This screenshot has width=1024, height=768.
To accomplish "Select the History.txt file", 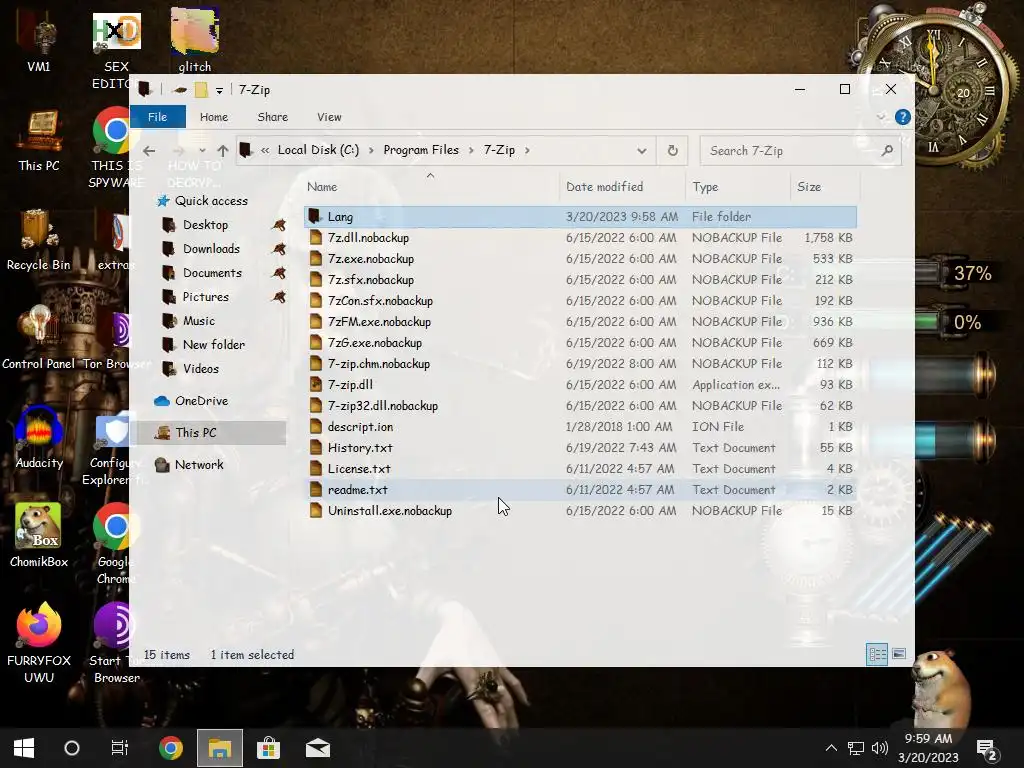I will 580,448.
